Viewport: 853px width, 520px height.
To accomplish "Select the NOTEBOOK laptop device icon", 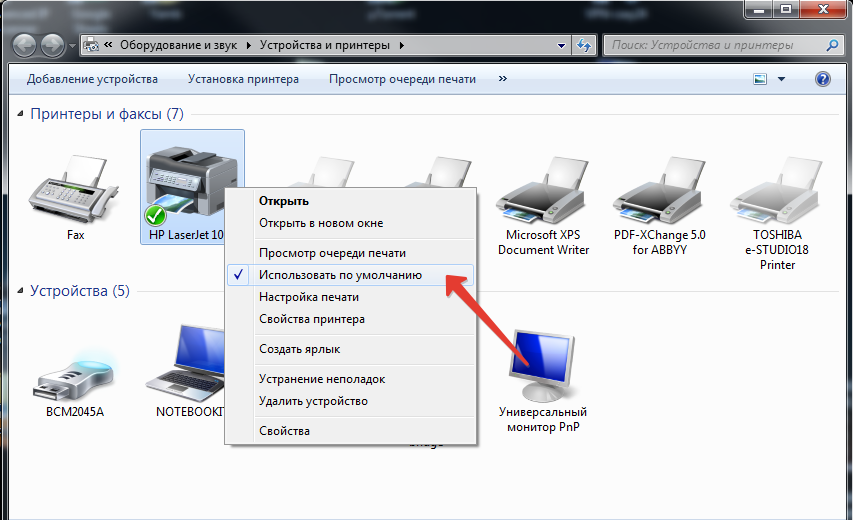I will [x=186, y=363].
